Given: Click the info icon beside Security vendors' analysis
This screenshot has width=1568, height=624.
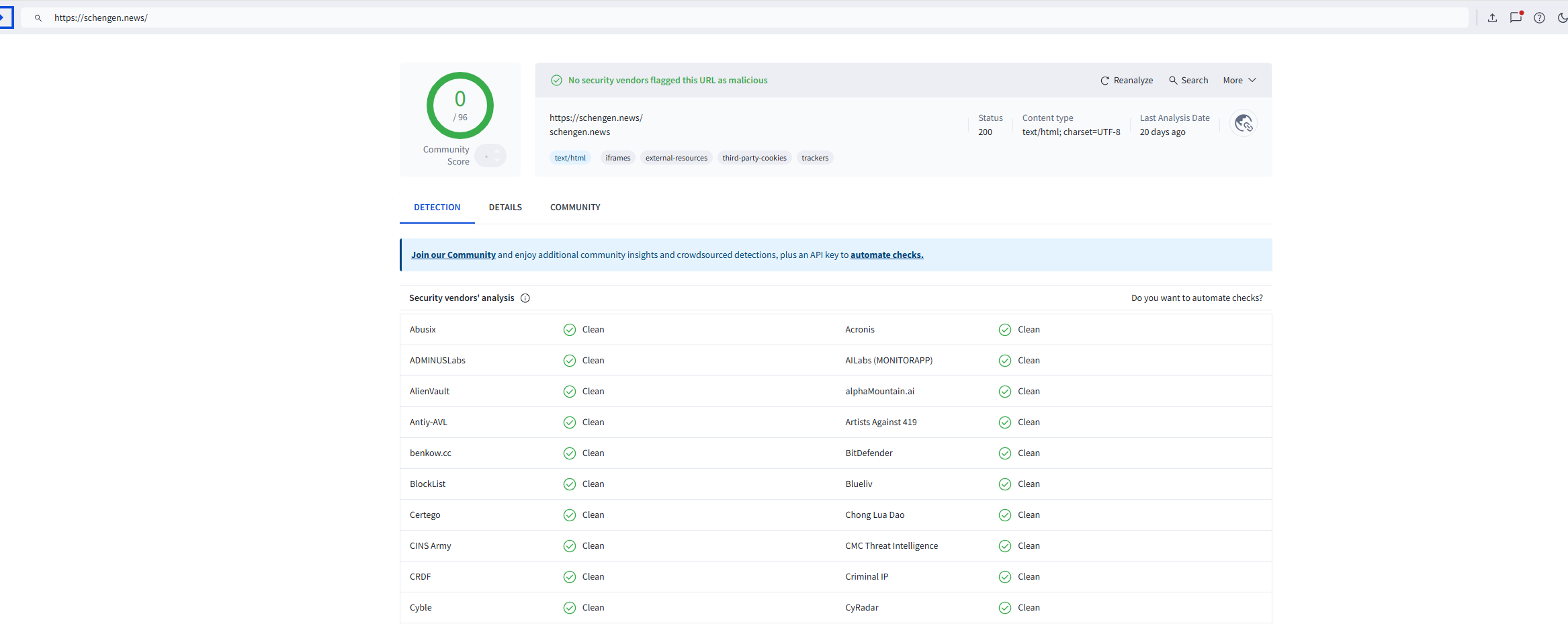Looking at the screenshot, I should [x=525, y=298].
